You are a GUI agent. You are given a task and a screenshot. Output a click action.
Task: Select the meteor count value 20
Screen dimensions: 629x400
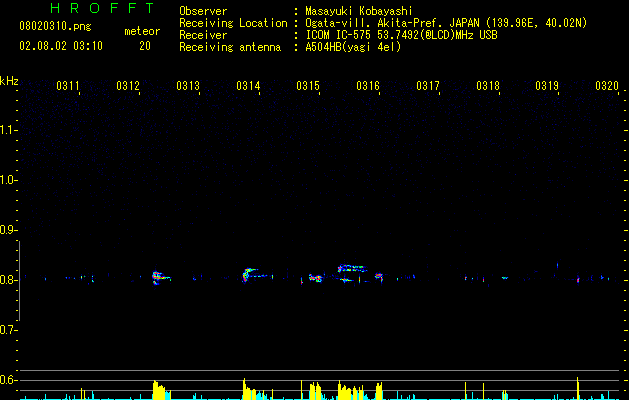145,46
